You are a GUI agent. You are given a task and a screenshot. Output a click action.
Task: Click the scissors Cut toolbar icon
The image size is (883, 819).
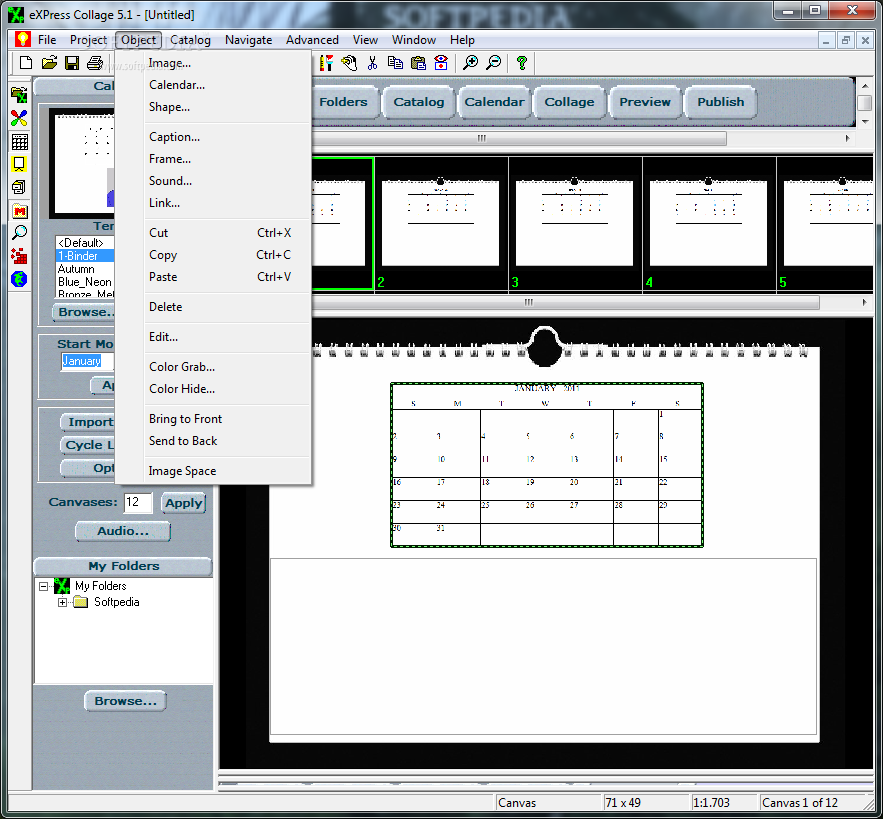pyautogui.click(x=372, y=63)
